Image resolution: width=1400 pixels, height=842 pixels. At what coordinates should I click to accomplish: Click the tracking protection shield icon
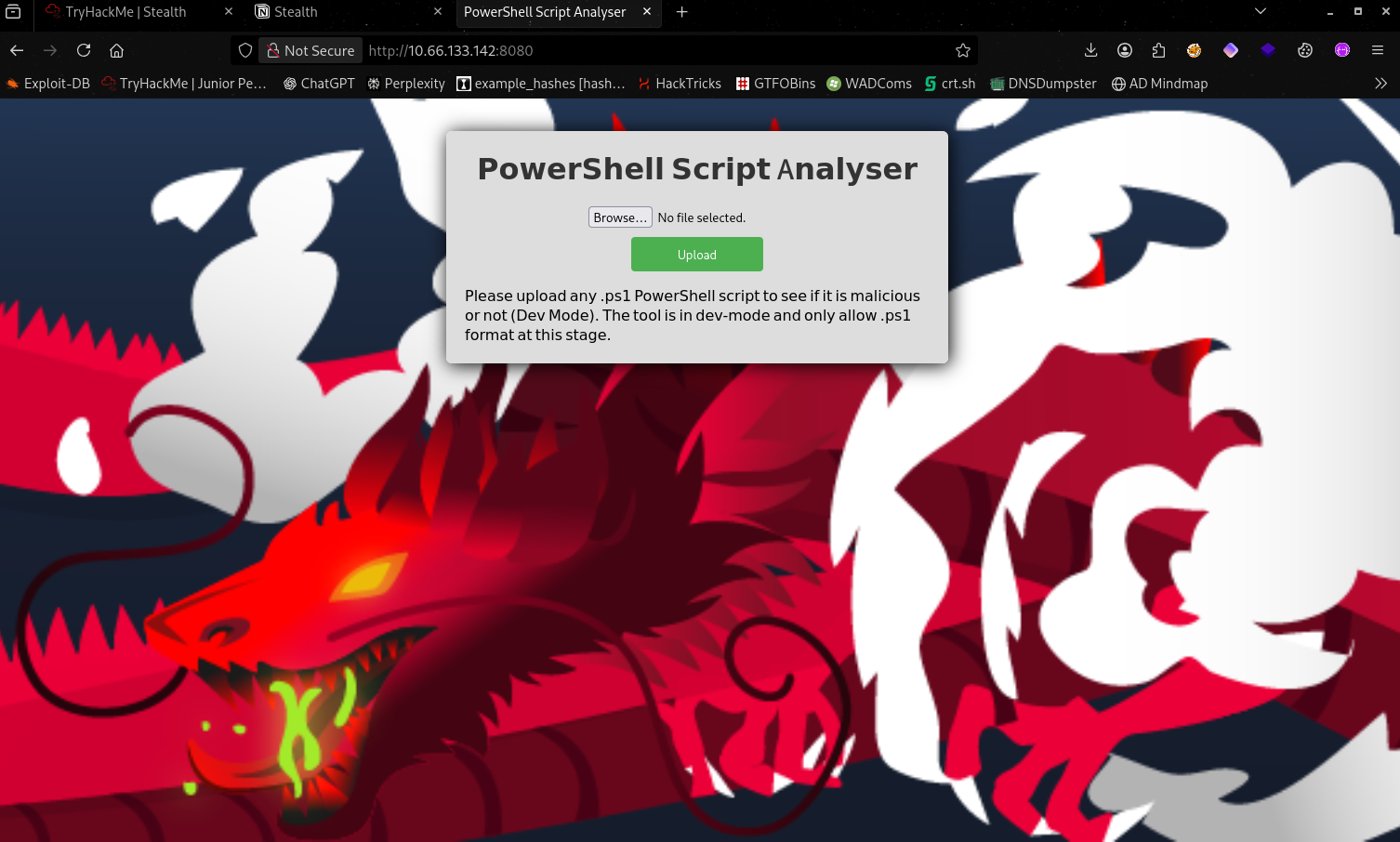(x=245, y=50)
